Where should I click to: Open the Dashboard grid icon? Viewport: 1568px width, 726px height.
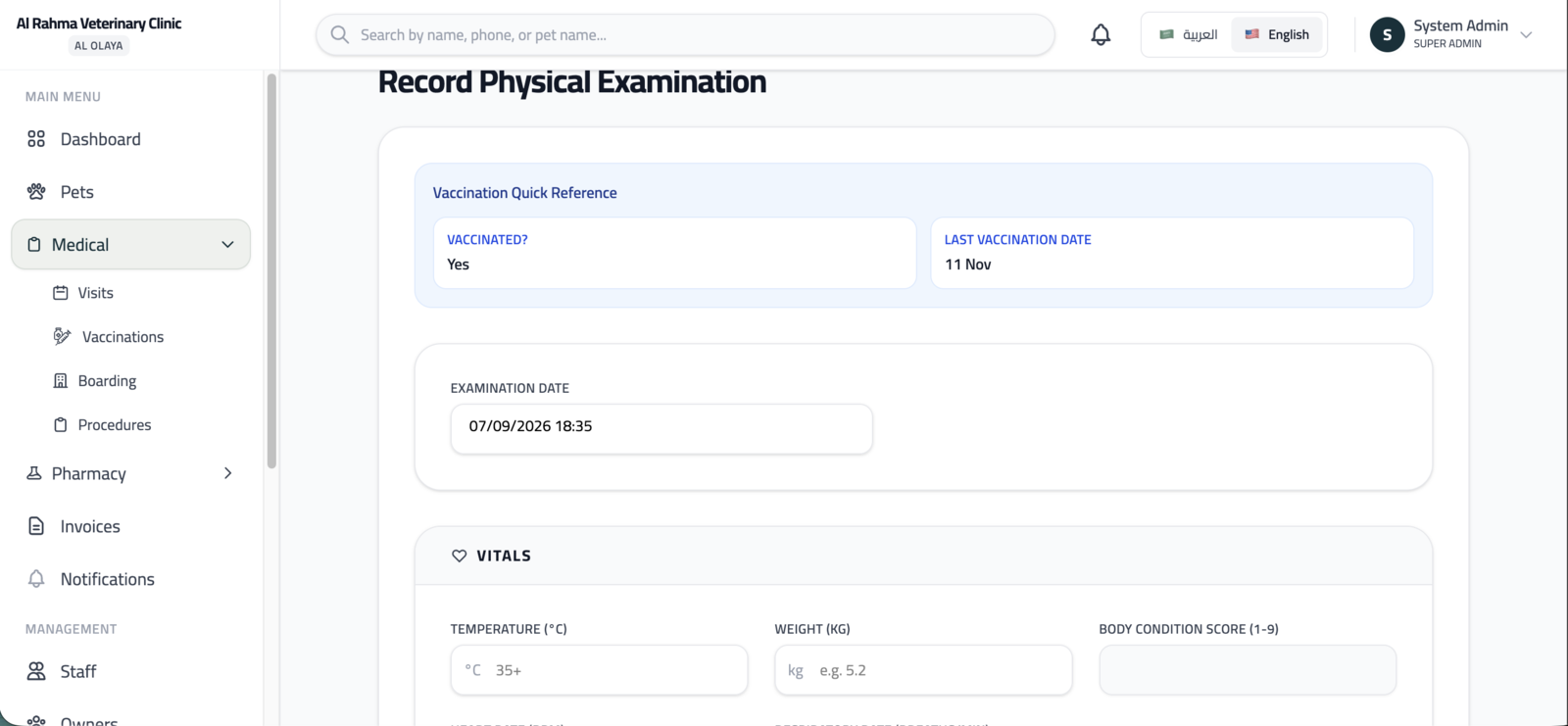tap(36, 139)
